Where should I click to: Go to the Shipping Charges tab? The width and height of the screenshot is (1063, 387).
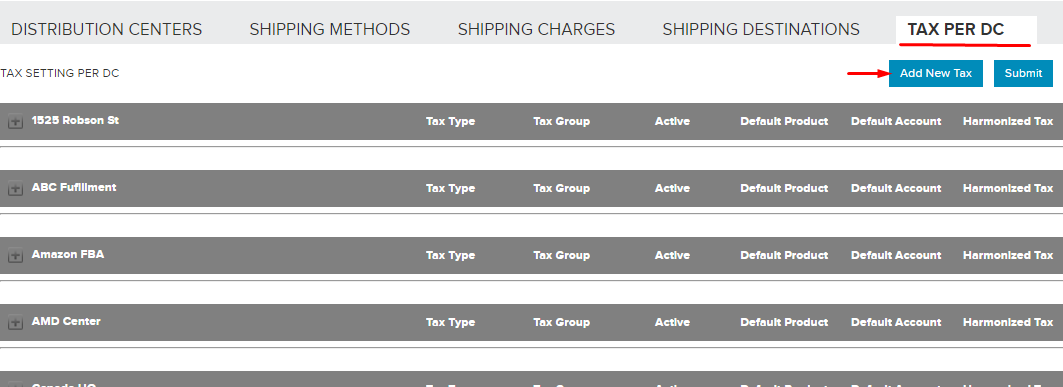tap(536, 29)
